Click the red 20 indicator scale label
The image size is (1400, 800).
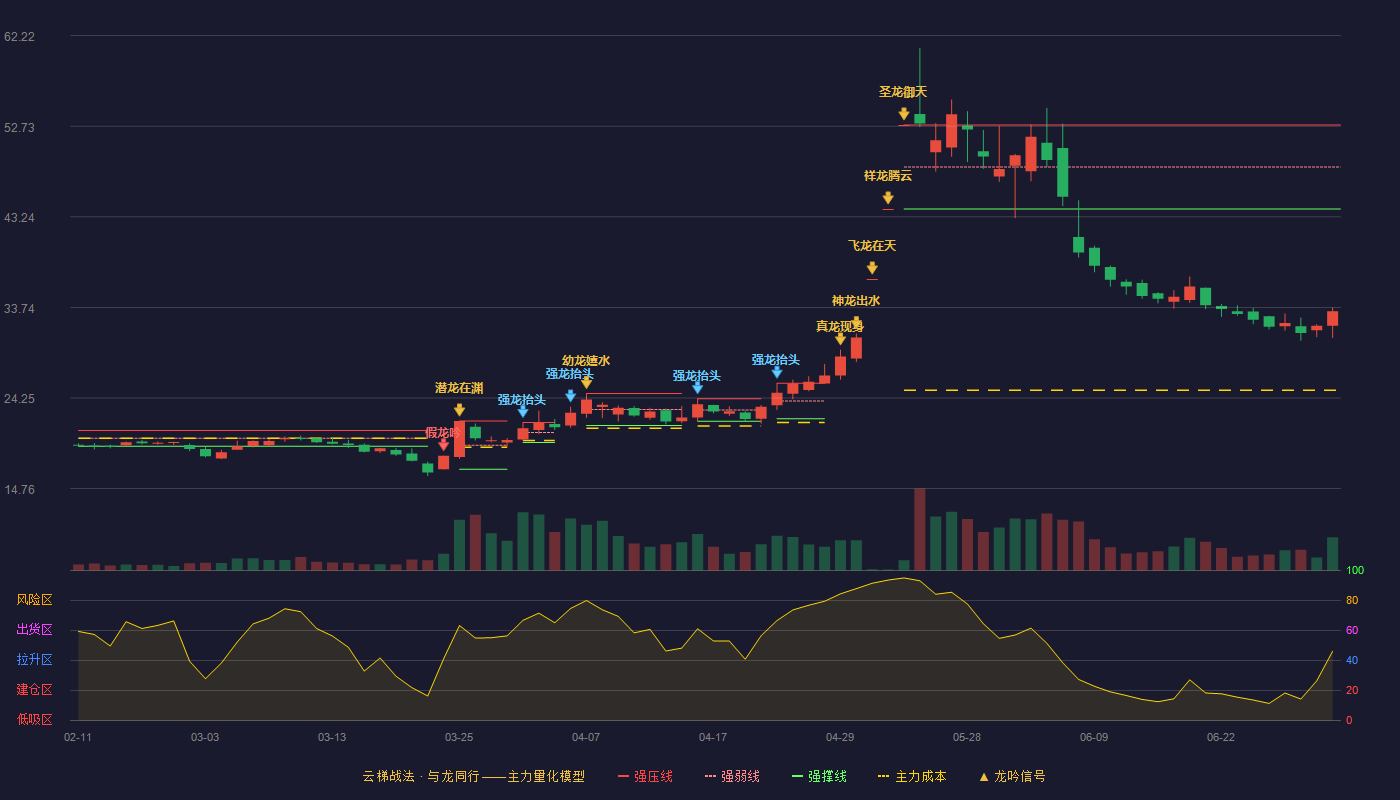point(1352,690)
